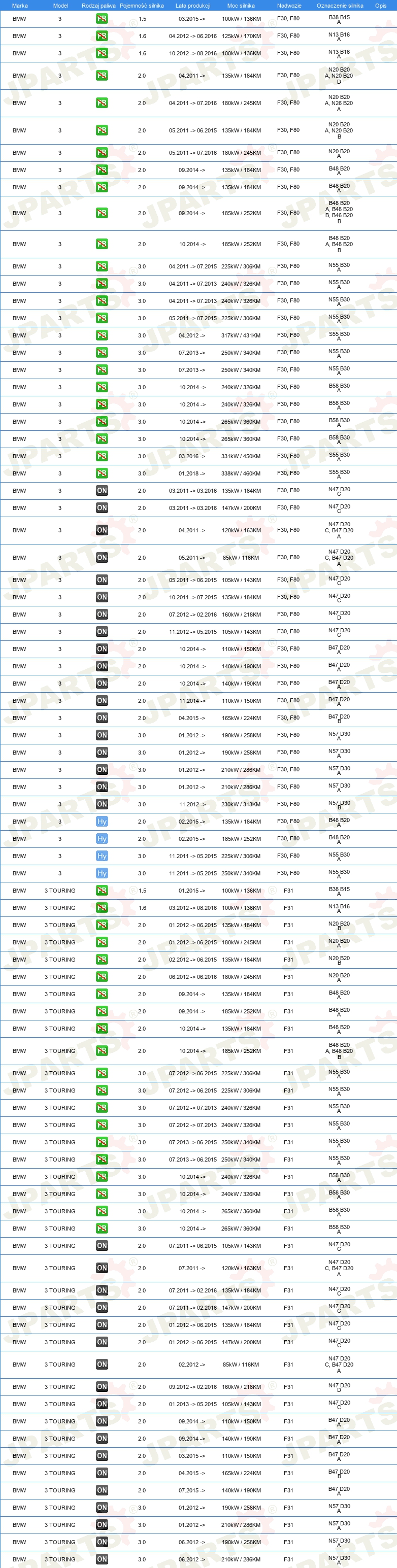Click the '338kW / 460KM' power cell
This screenshot has width=397, height=1568.
click(241, 473)
